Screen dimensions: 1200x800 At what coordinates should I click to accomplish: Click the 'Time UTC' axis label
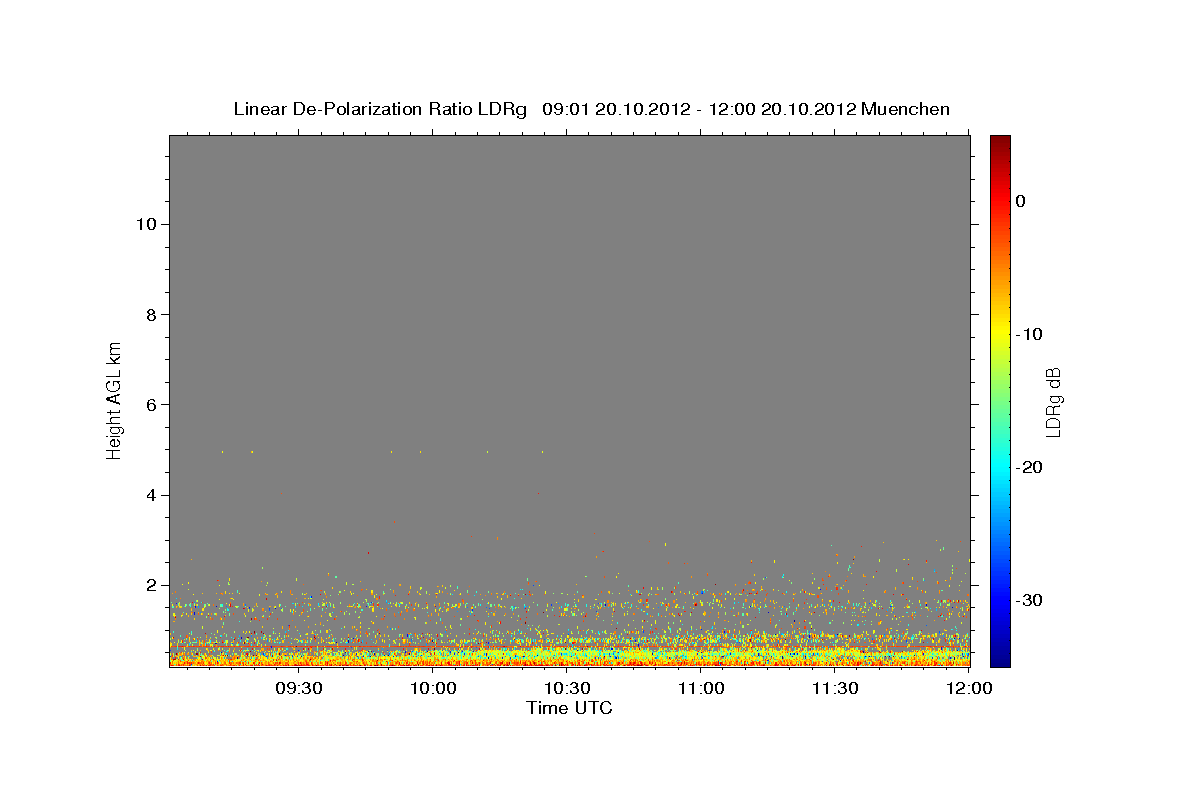(x=569, y=708)
